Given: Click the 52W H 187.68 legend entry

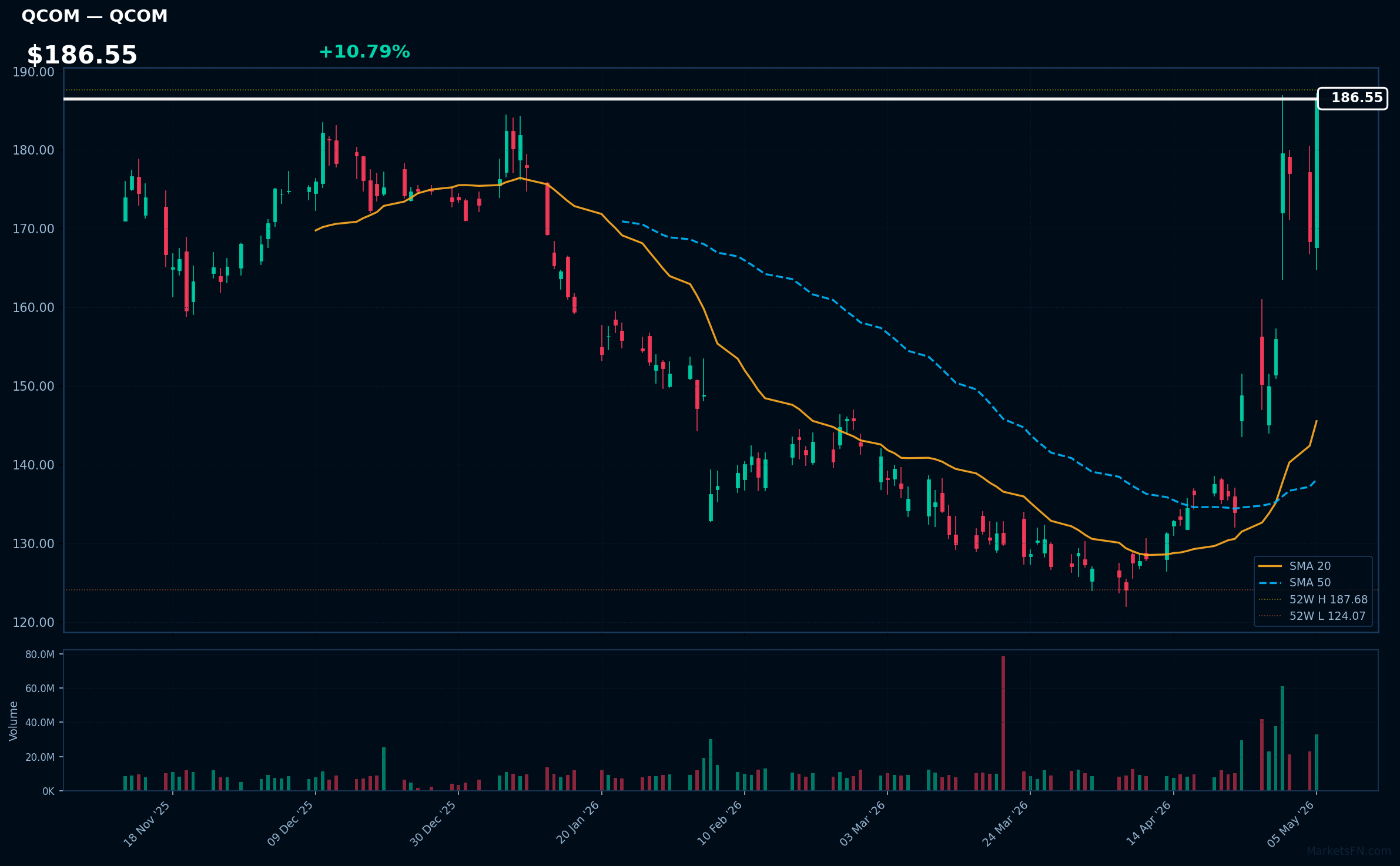Looking at the screenshot, I should tap(1313, 599).
